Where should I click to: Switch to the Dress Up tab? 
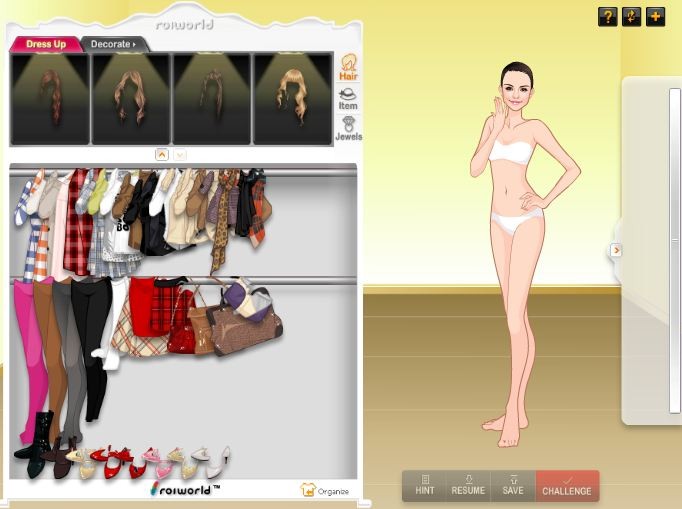click(x=46, y=44)
